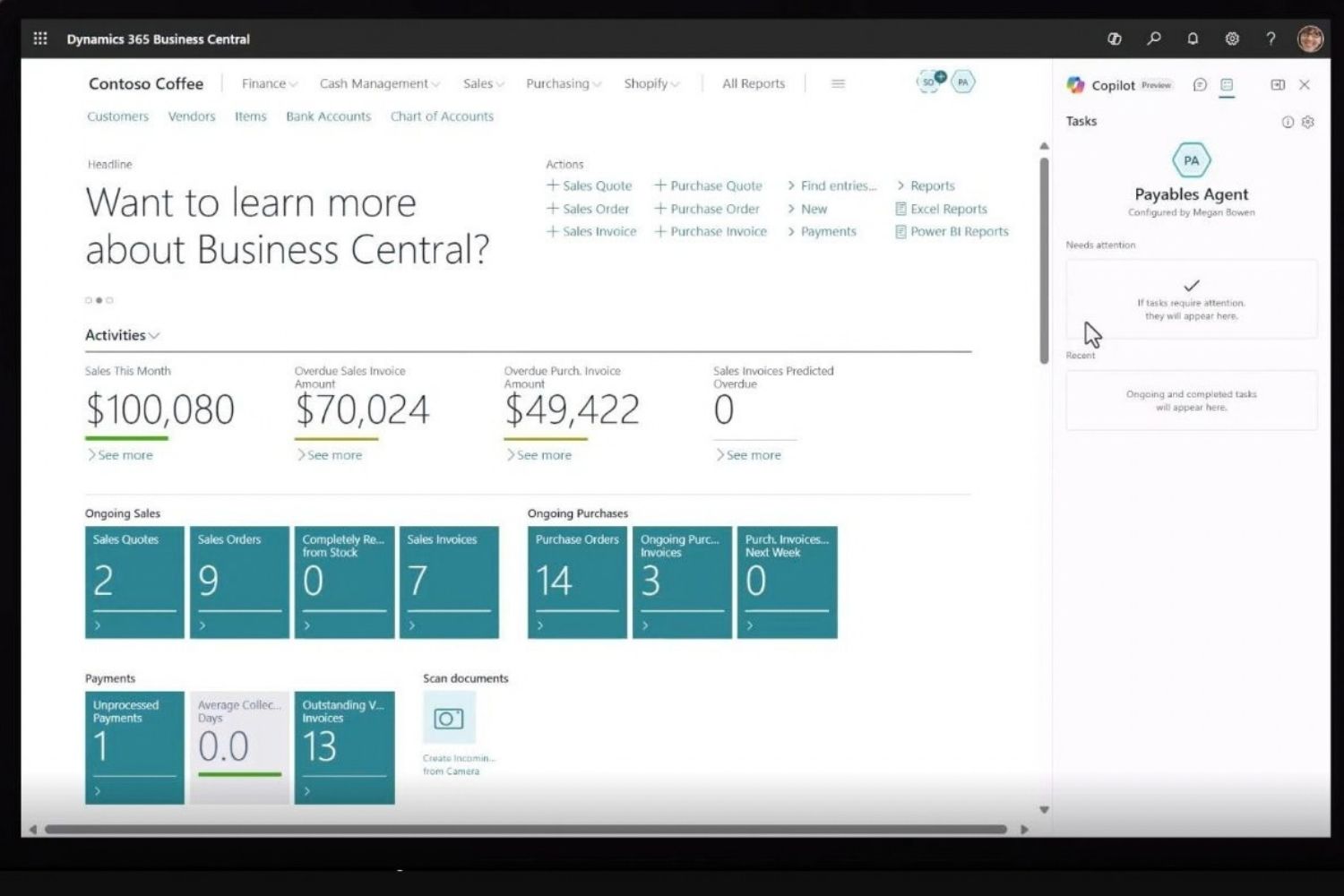See more under Overdue Purch. Invoice Amount
Screen dimensions: 1344x896
(x=538, y=455)
